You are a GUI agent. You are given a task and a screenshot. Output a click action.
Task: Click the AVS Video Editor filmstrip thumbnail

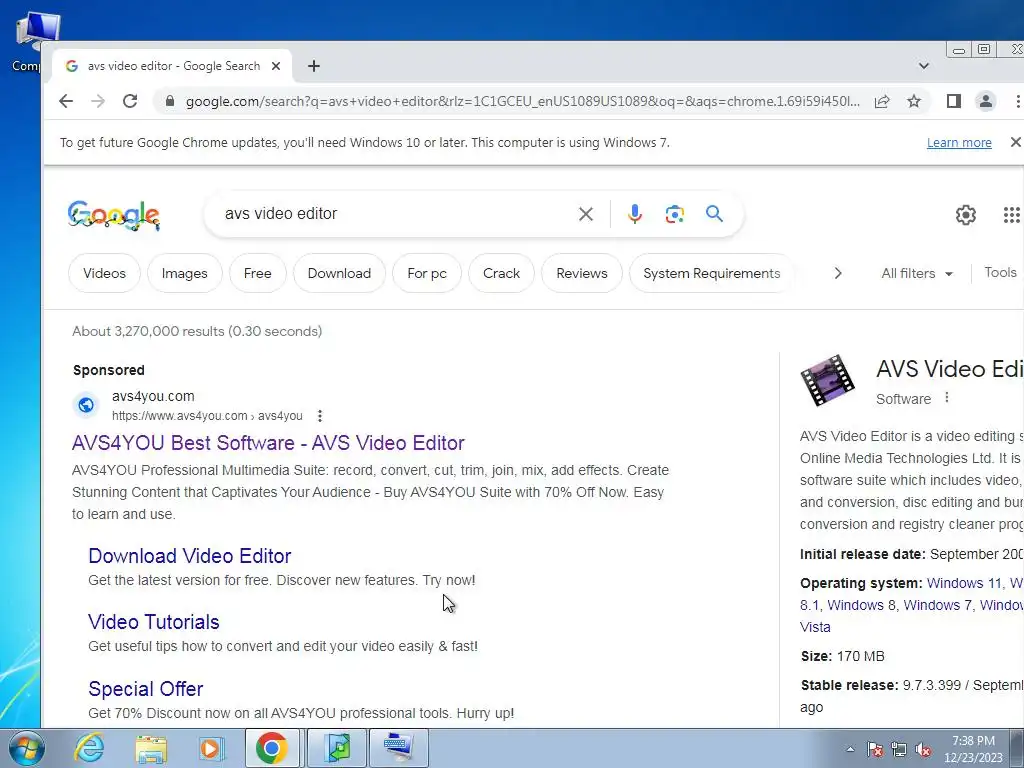[827, 381]
